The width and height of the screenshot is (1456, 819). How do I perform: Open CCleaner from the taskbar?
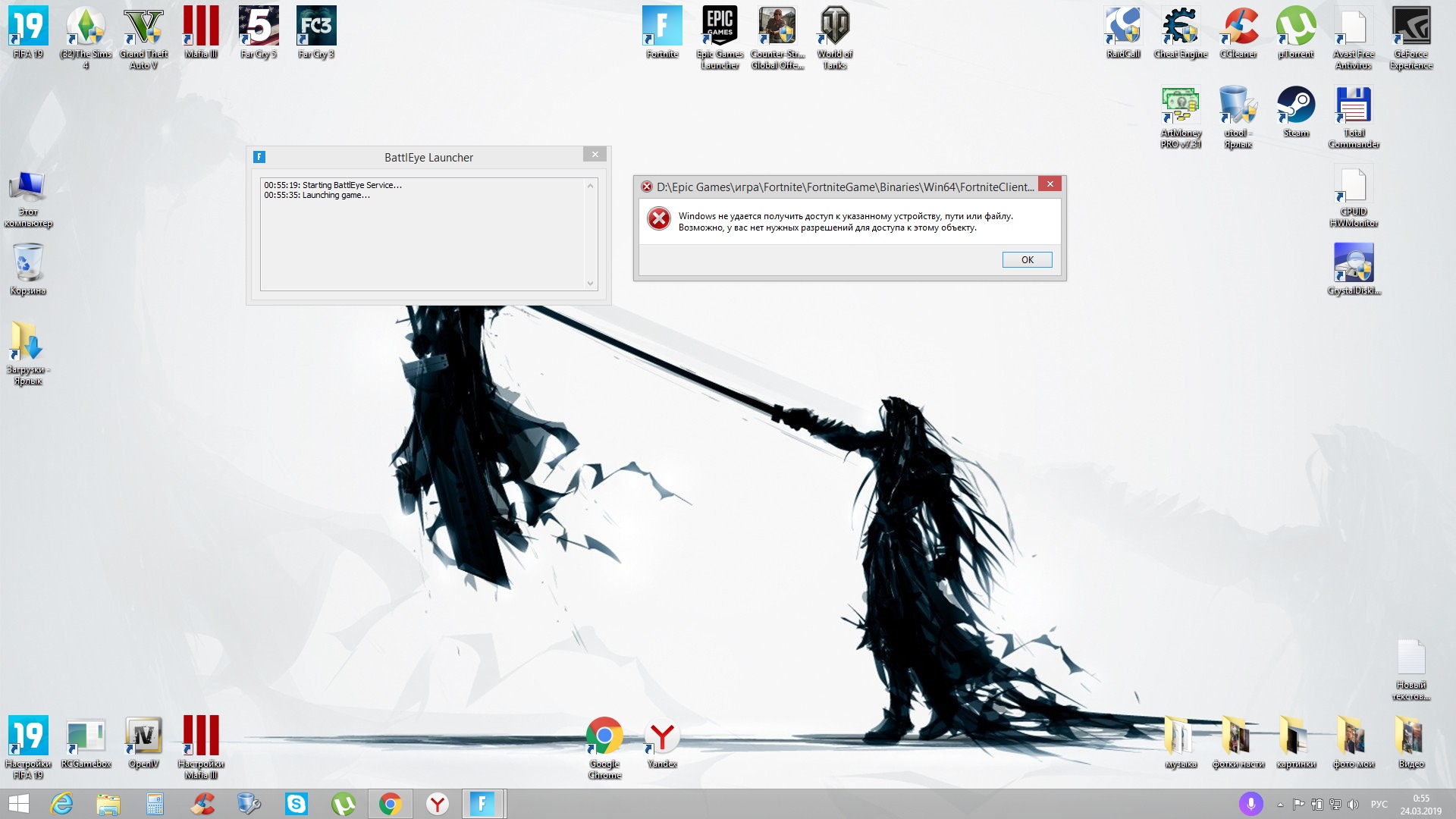(202, 804)
